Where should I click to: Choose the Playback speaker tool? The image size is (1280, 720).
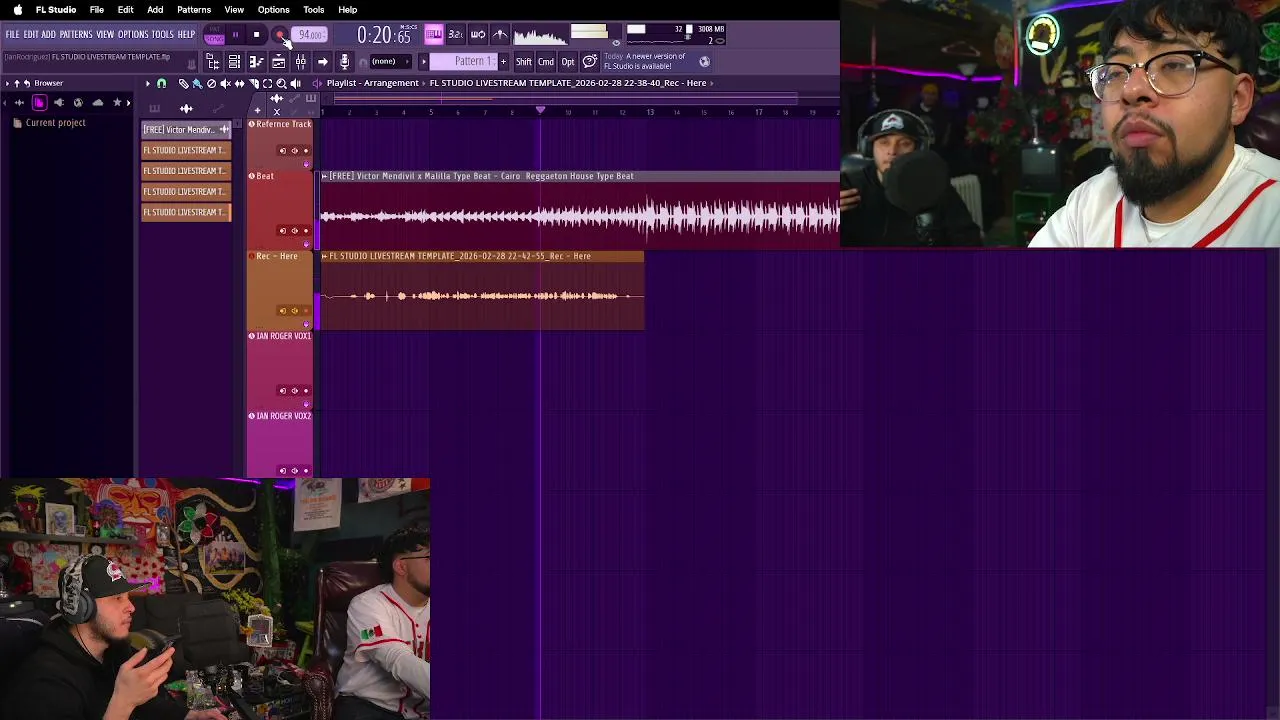point(296,83)
